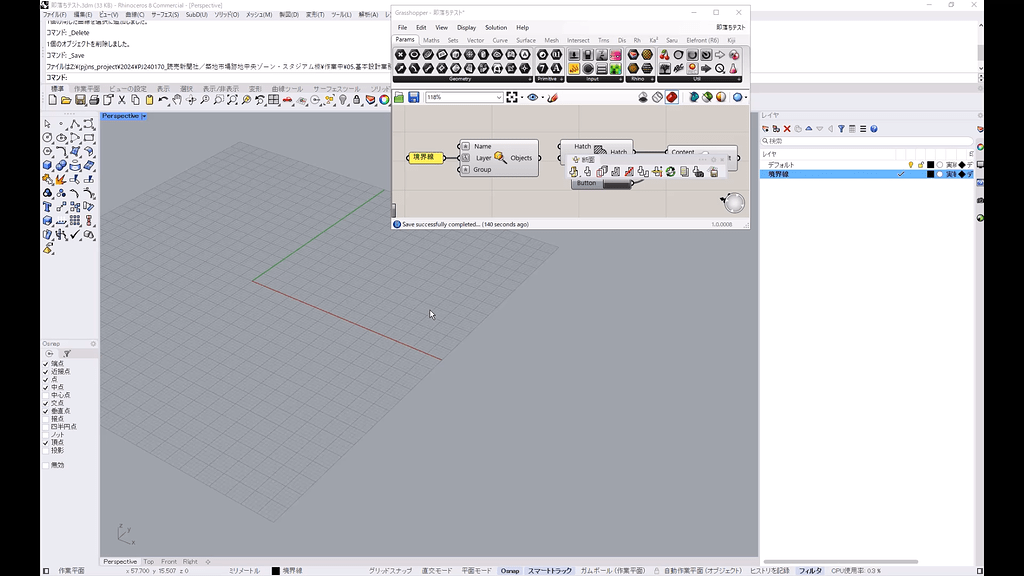Toggle the デフォルト layer visibility lightbulb

click(911, 164)
